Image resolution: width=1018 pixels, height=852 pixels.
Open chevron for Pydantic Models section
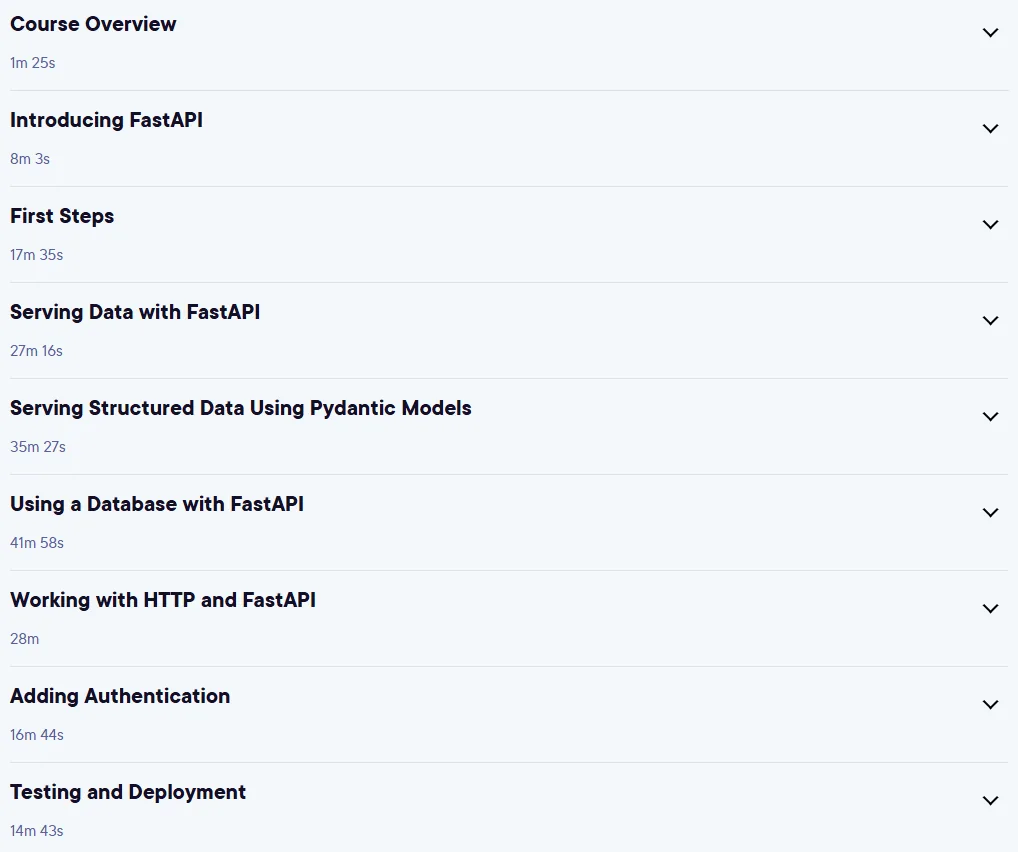click(x=990, y=417)
